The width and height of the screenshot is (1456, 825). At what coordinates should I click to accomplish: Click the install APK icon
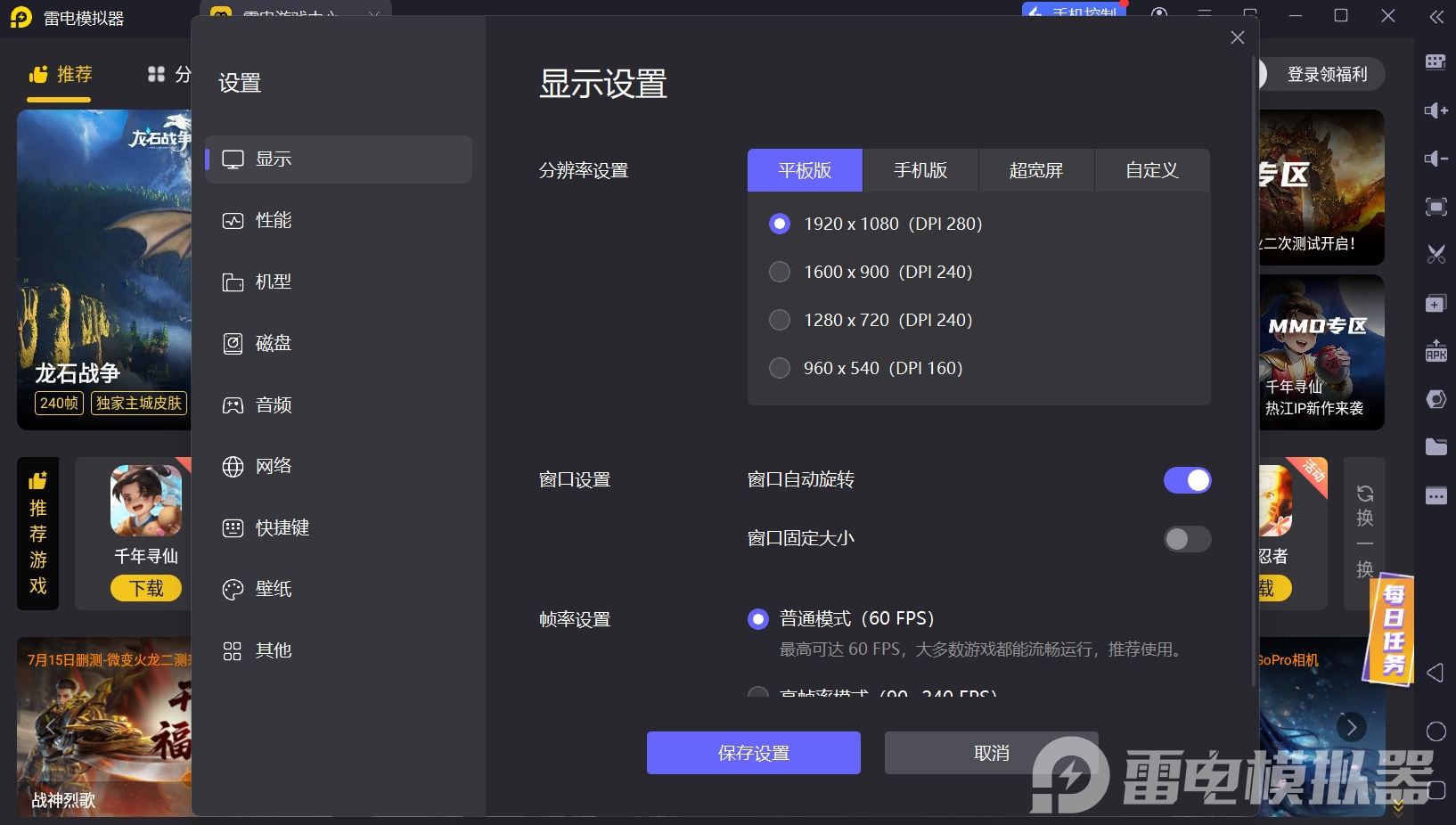[1436, 351]
